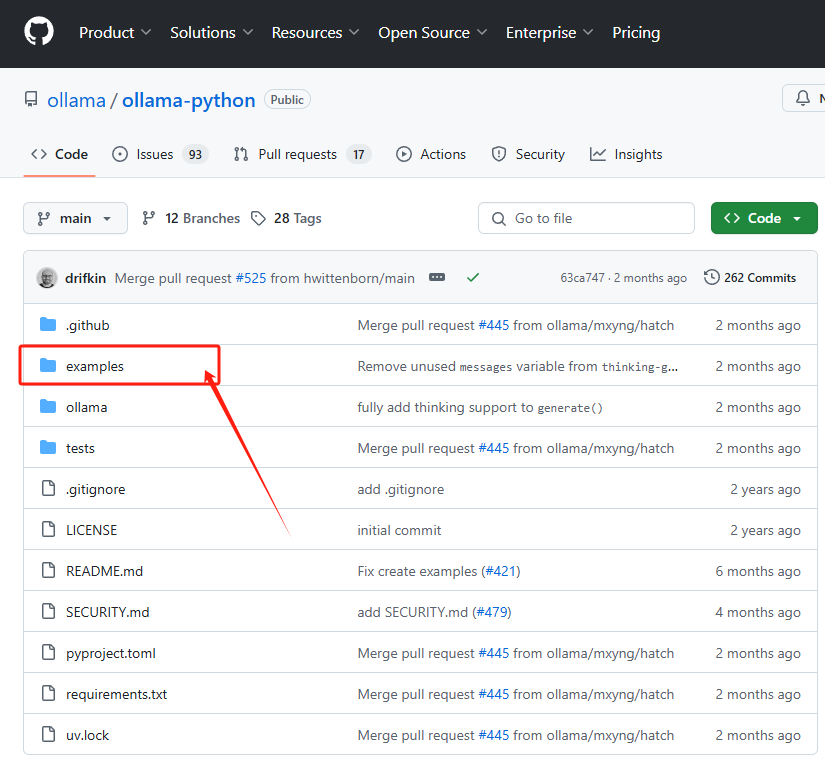Expand the Open Source menu
825x771 pixels.
(432, 33)
